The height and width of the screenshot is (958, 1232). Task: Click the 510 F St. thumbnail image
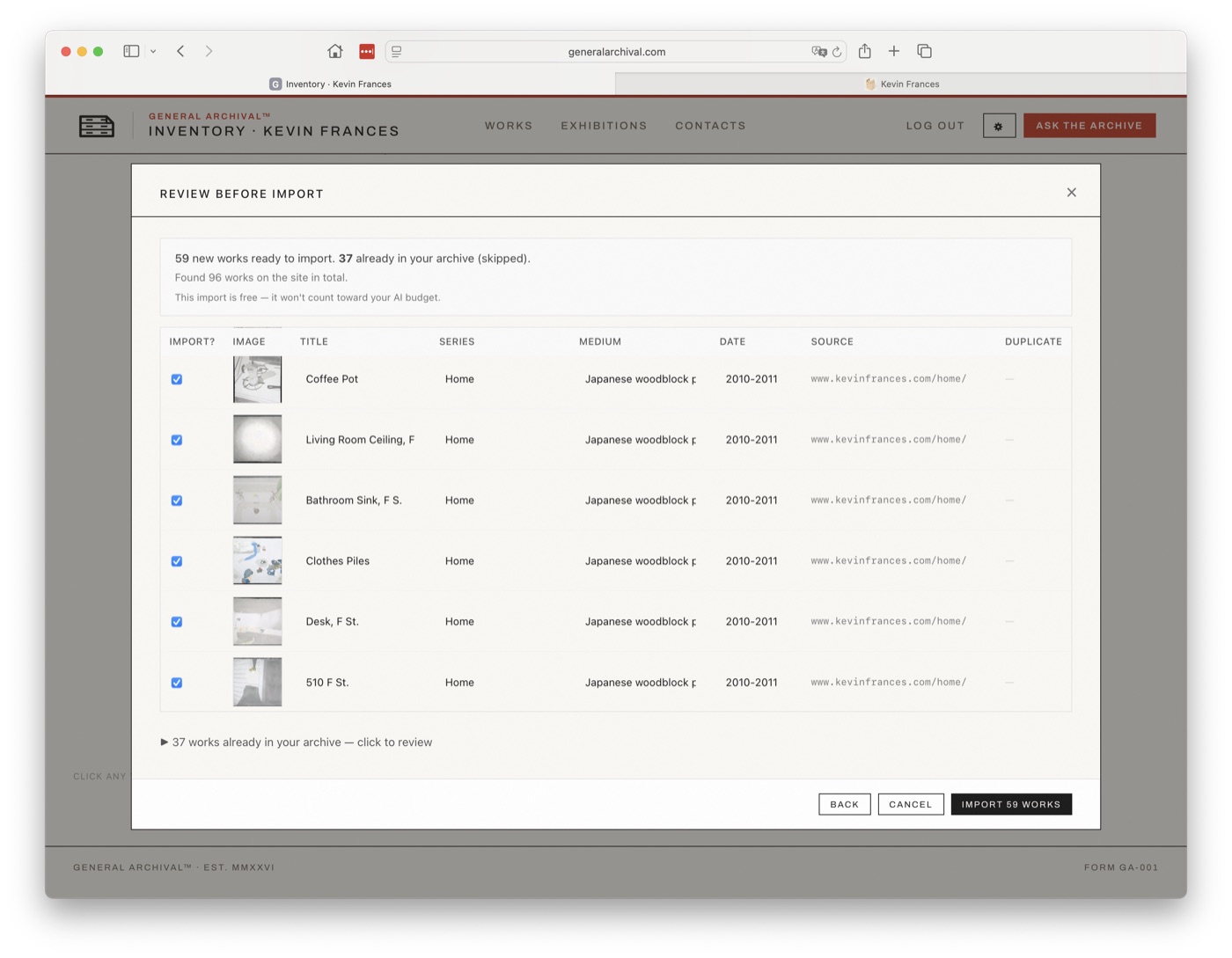coord(257,683)
